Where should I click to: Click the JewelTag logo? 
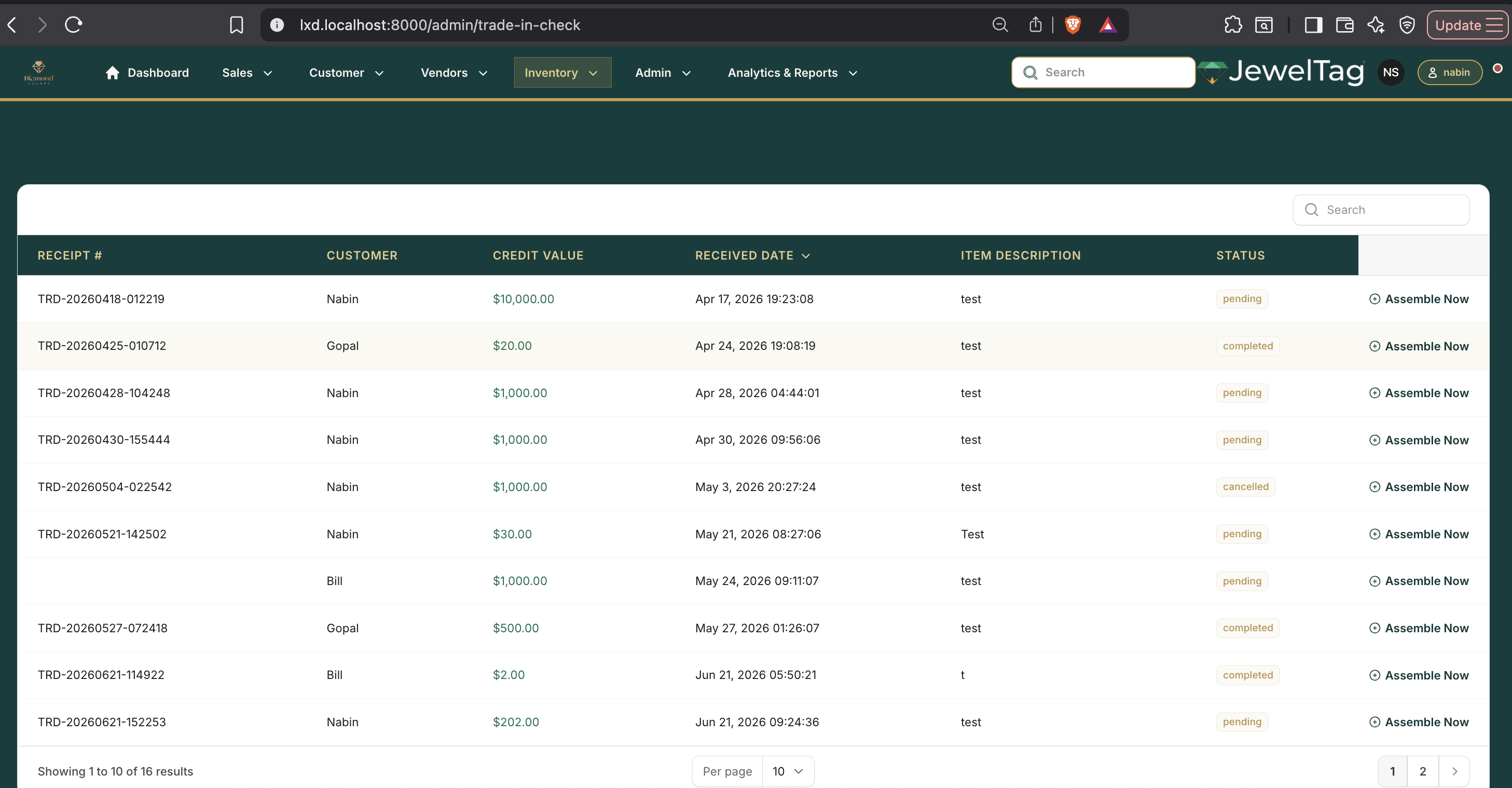click(x=1280, y=72)
